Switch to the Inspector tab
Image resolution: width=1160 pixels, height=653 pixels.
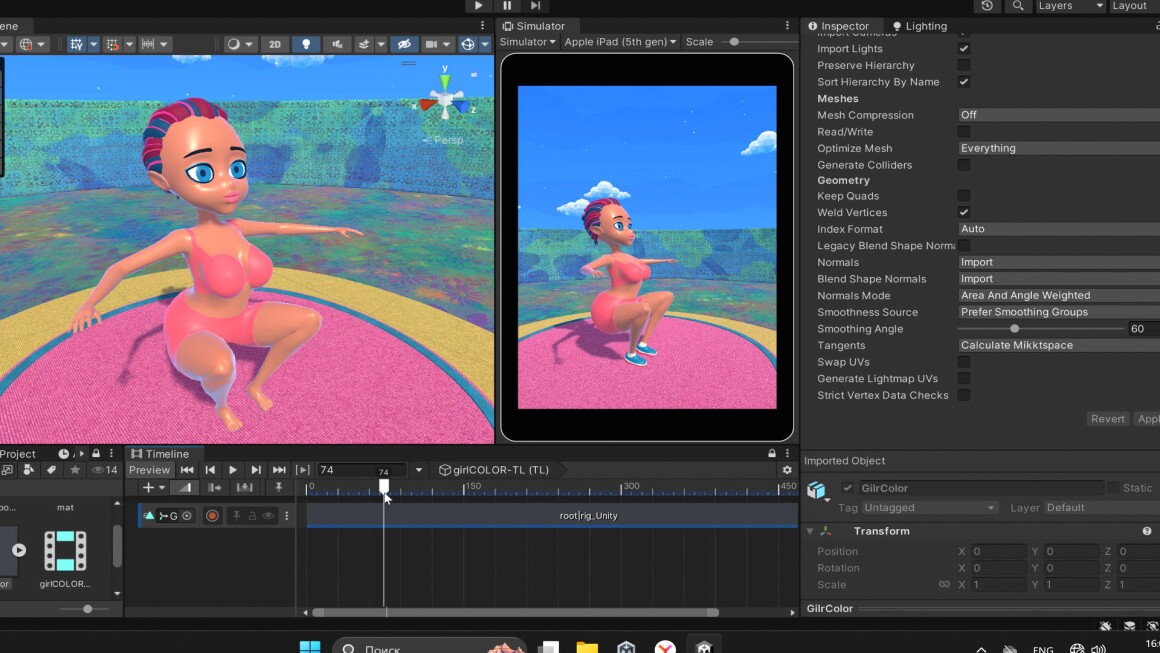pos(838,26)
